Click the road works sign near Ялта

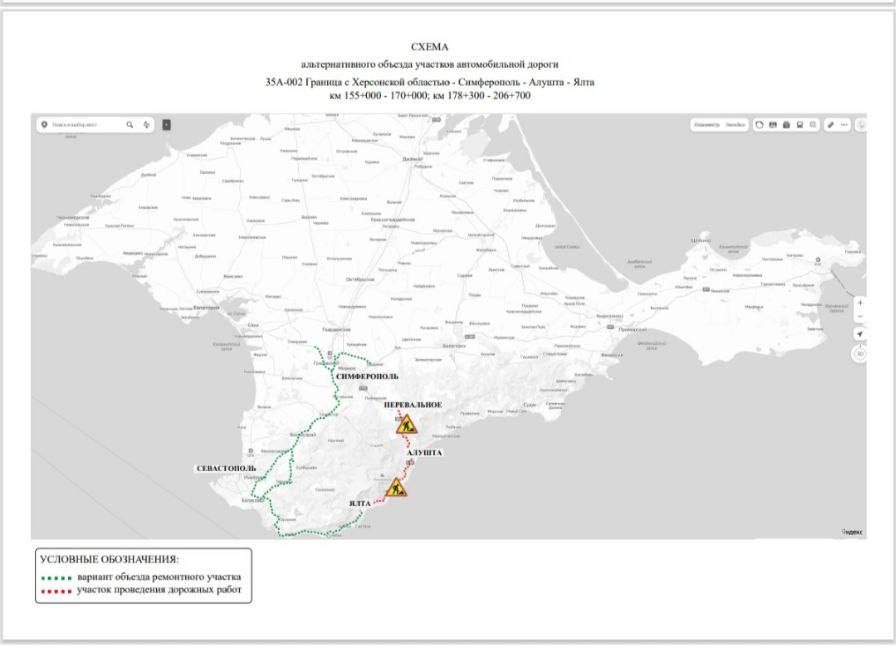[x=396, y=487]
